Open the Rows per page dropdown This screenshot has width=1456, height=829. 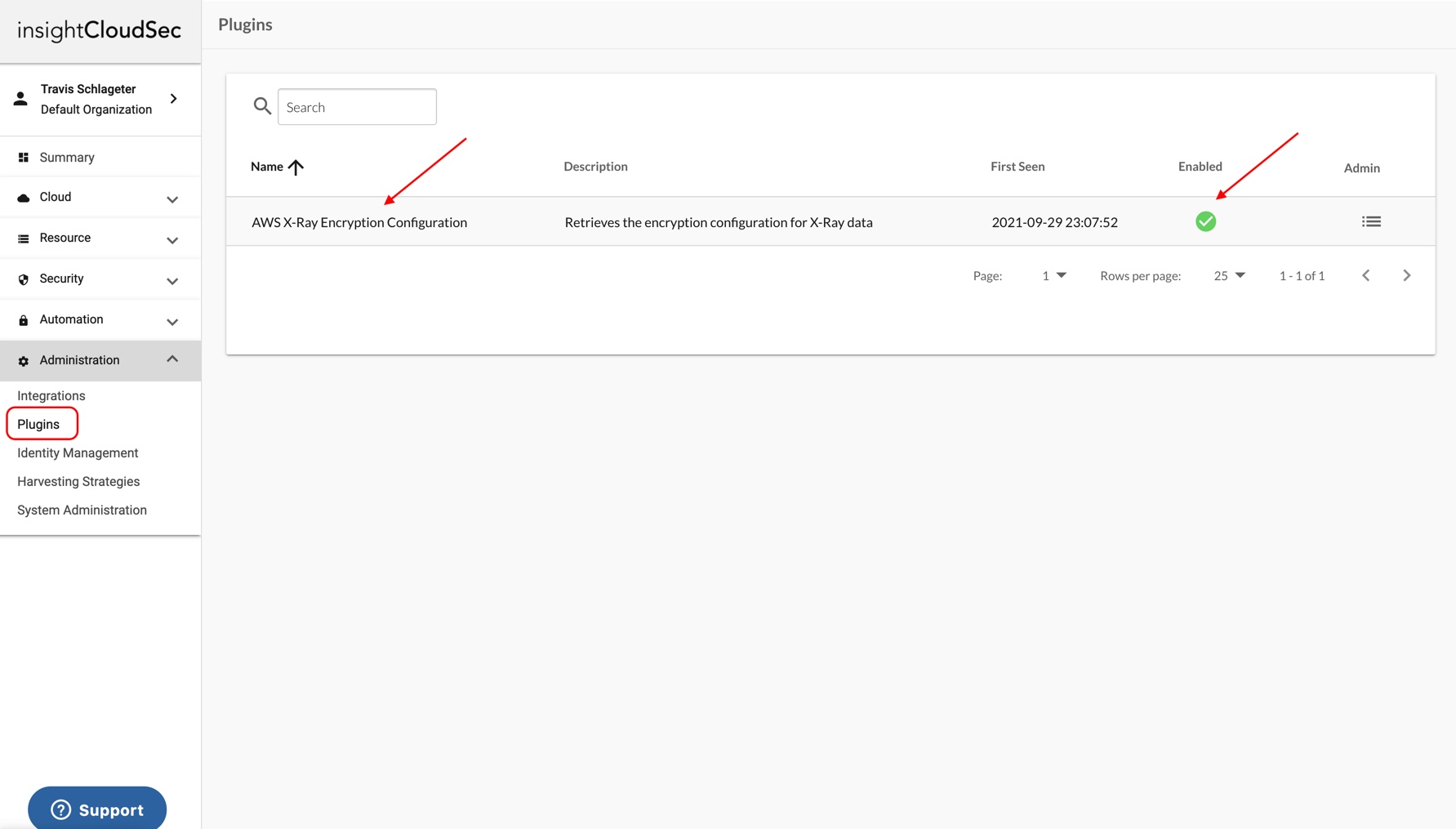coord(1229,275)
